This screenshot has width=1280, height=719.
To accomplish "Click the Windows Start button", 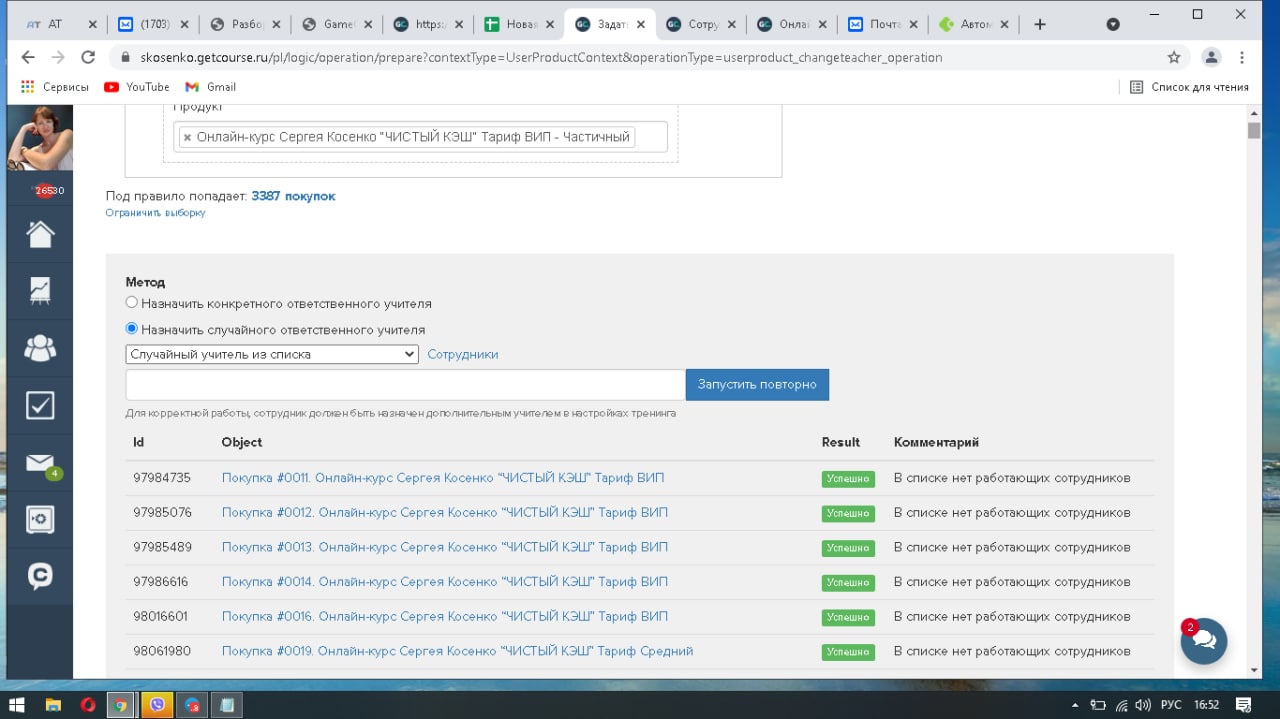I will [17, 705].
